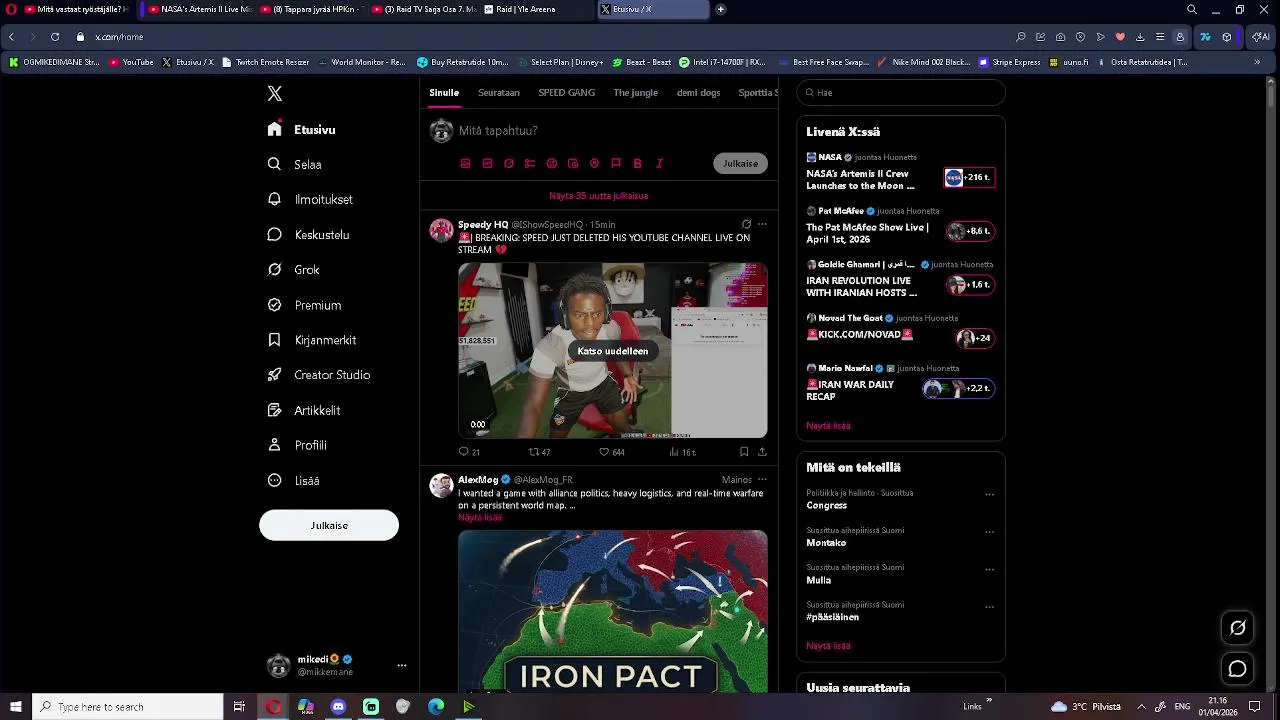Image resolution: width=1280 pixels, height=720 pixels.
Task: Open Creator Studio
Action: pyautogui.click(x=319, y=375)
